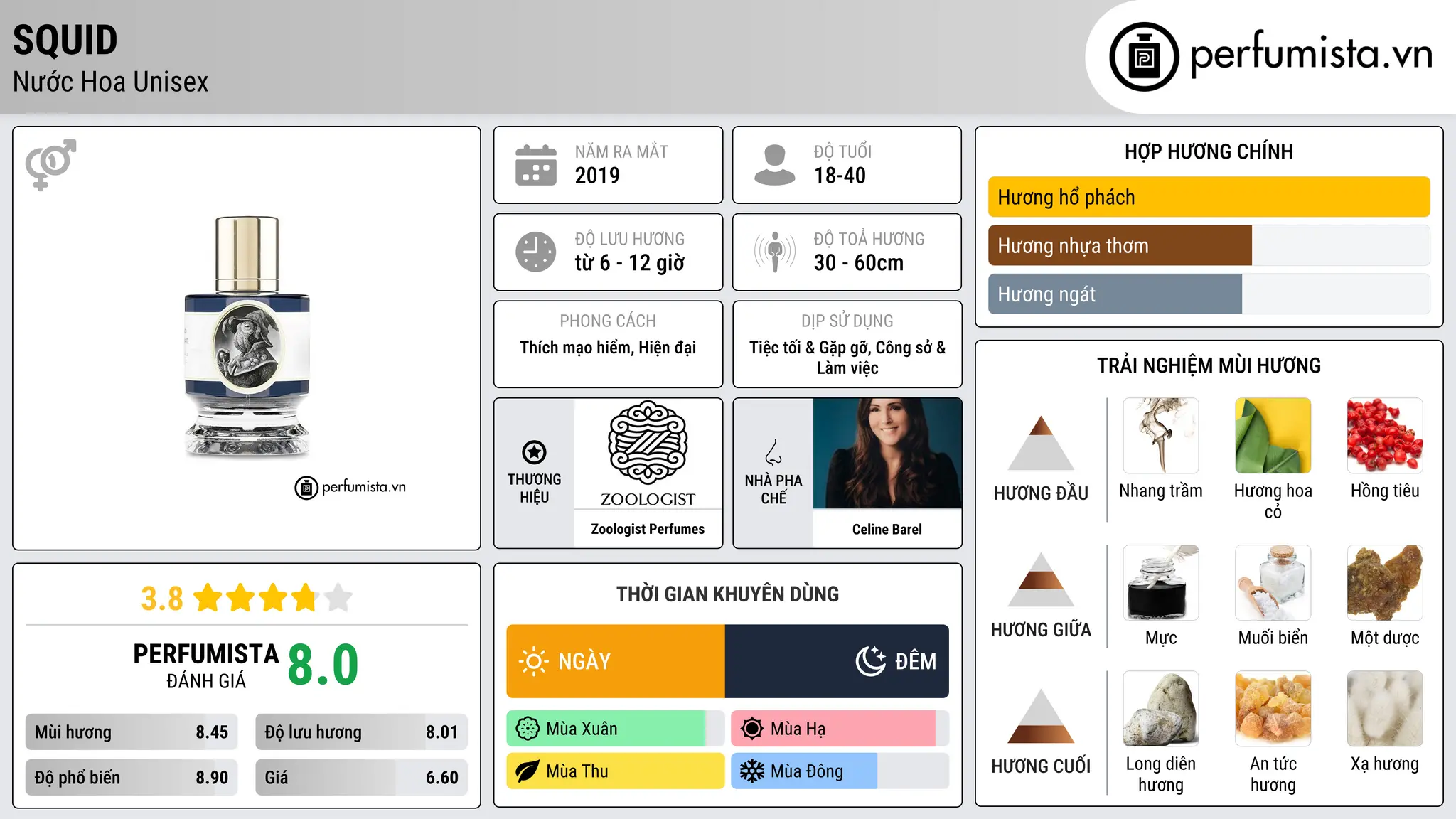Click the Hương giữa pyramid icon
The height and width of the screenshot is (819, 1456).
[x=1041, y=579]
